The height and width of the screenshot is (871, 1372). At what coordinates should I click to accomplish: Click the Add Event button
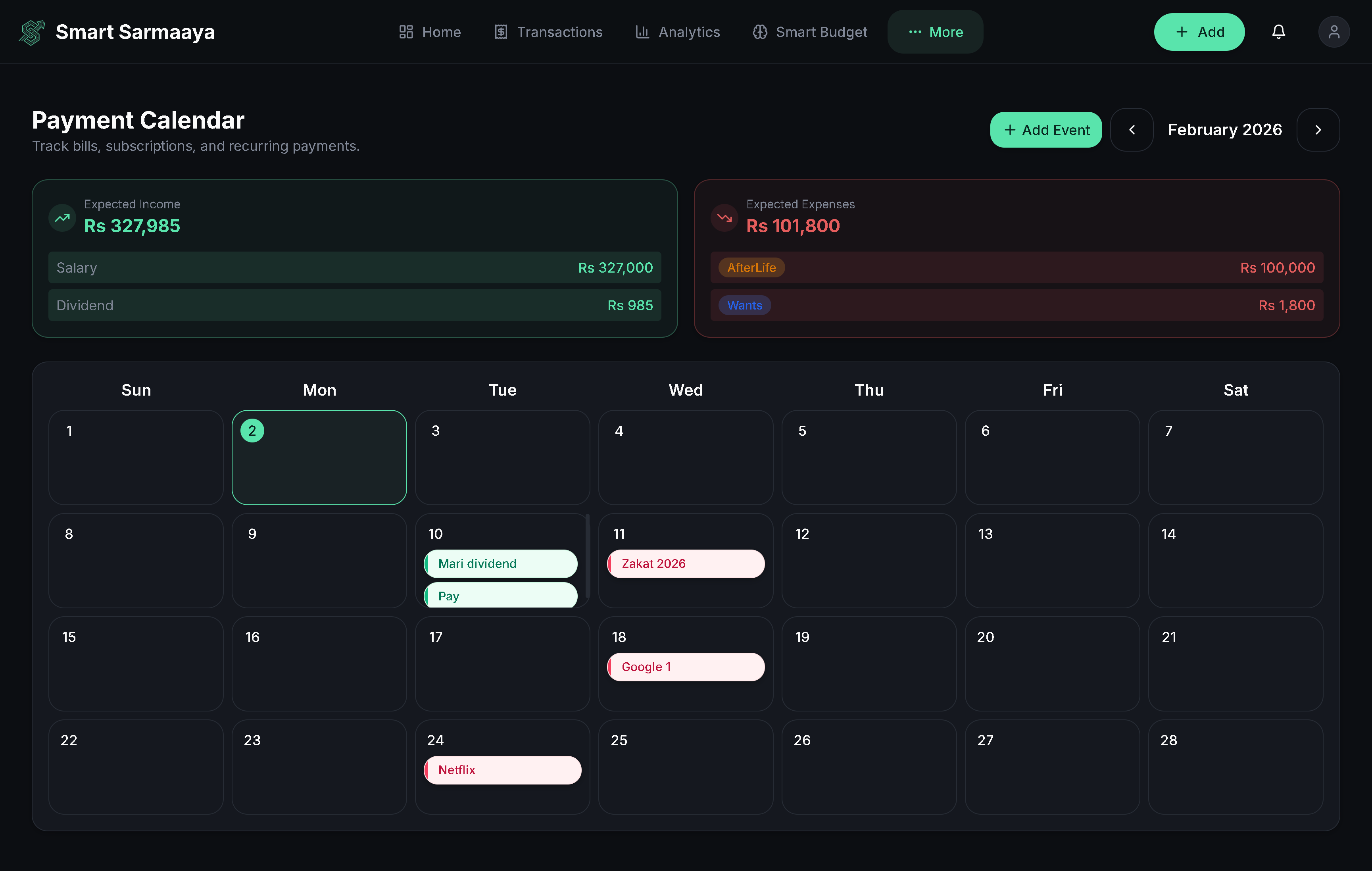[x=1046, y=130]
